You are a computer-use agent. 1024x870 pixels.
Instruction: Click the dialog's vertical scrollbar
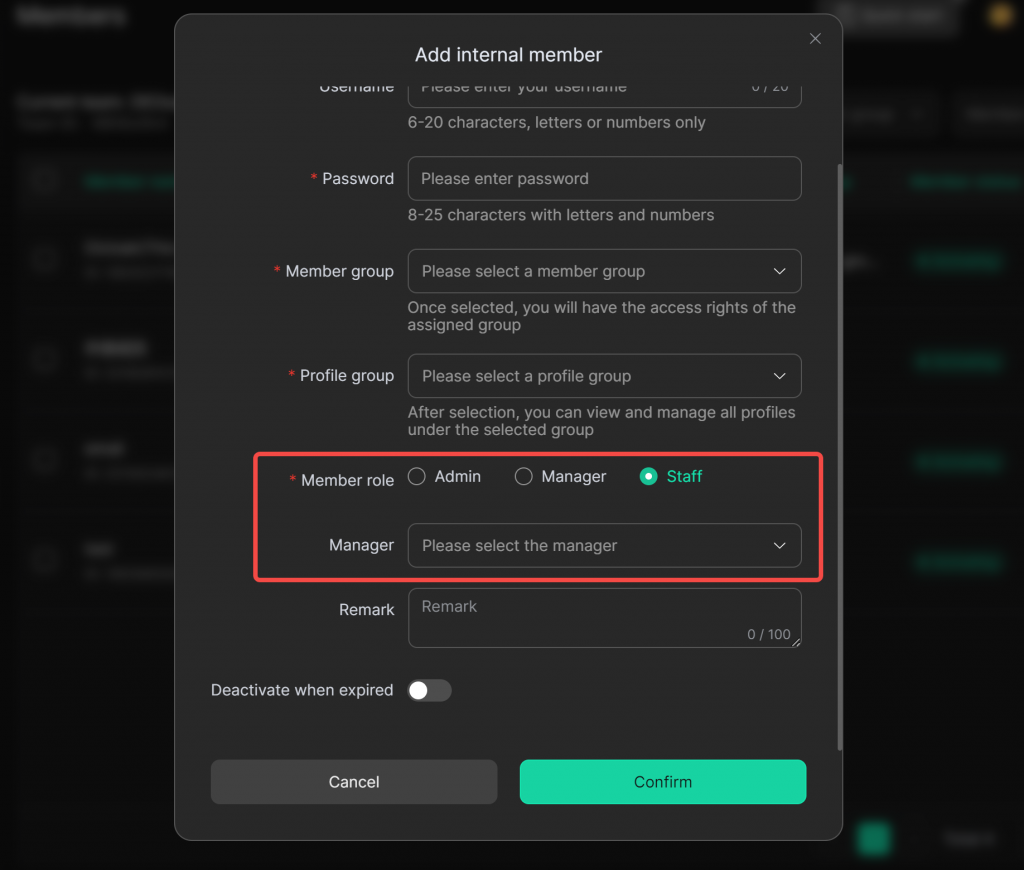pos(839,450)
